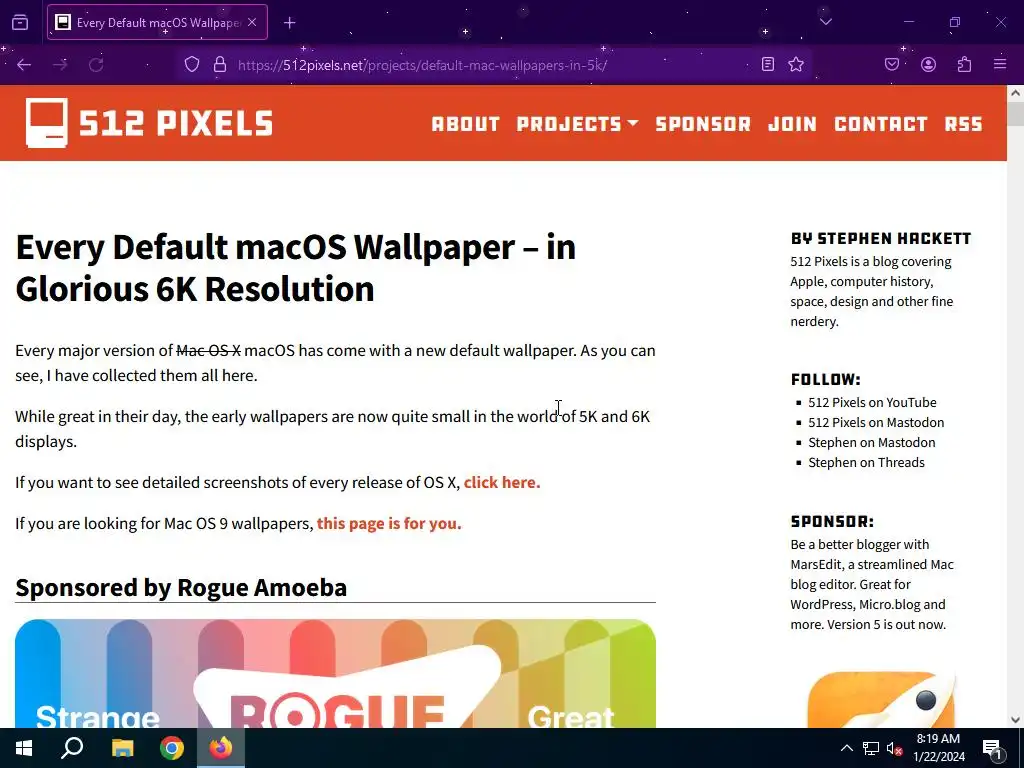
Task: Open tracking protection shield icon
Action: click(x=191, y=65)
